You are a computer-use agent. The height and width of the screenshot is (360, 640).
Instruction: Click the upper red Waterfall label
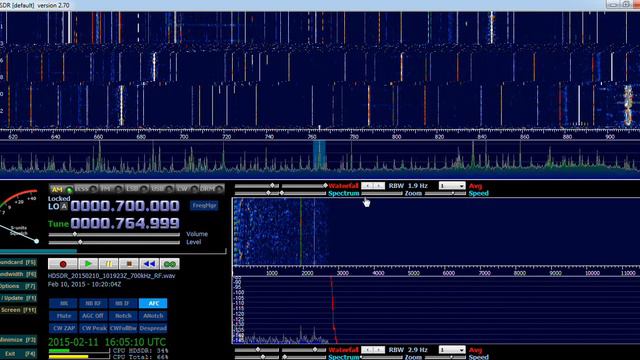pos(343,186)
